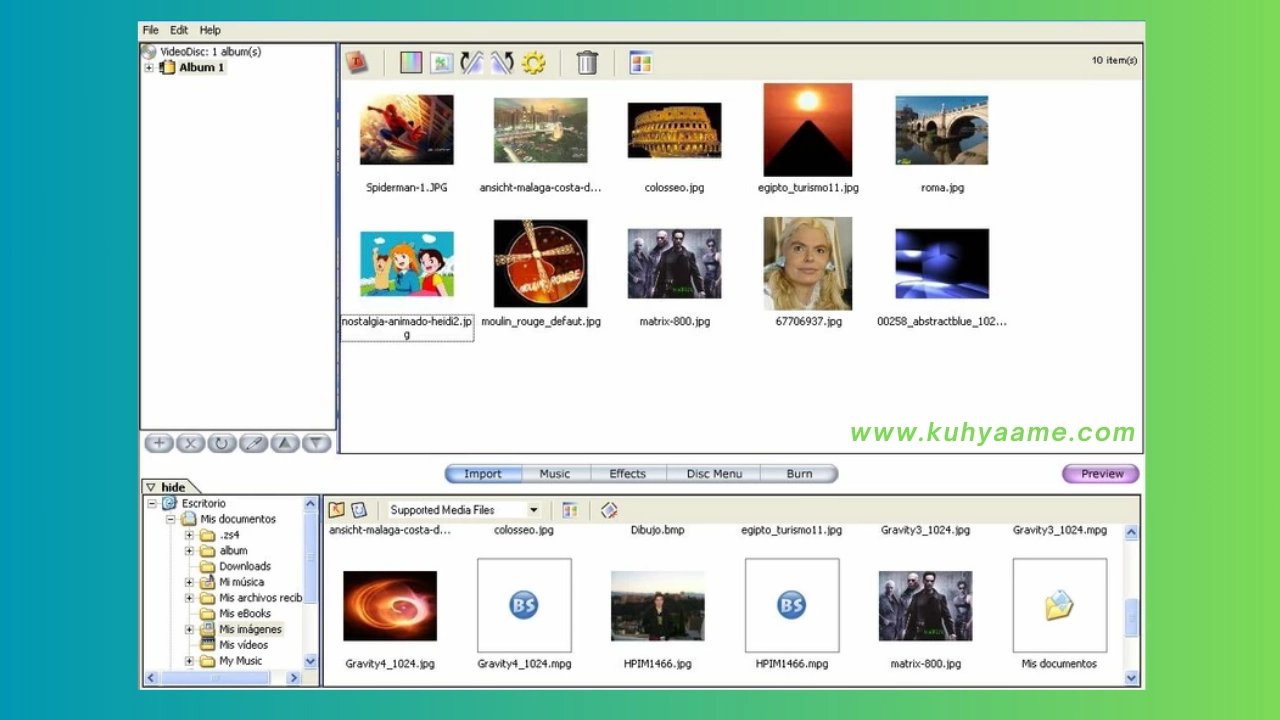Switch to the Disc Menu tab
Screen dimensions: 1280x720
pyautogui.click(x=714, y=474)
